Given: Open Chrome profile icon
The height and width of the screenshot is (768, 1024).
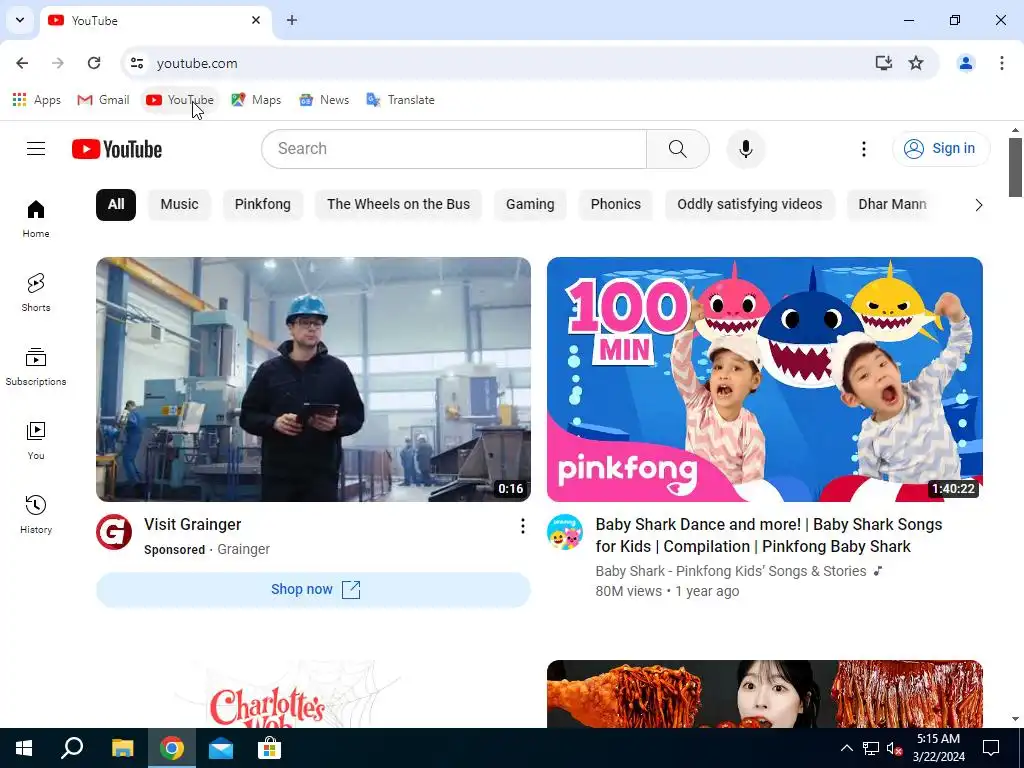Looking at the screenshot, I should coord(966,63).
